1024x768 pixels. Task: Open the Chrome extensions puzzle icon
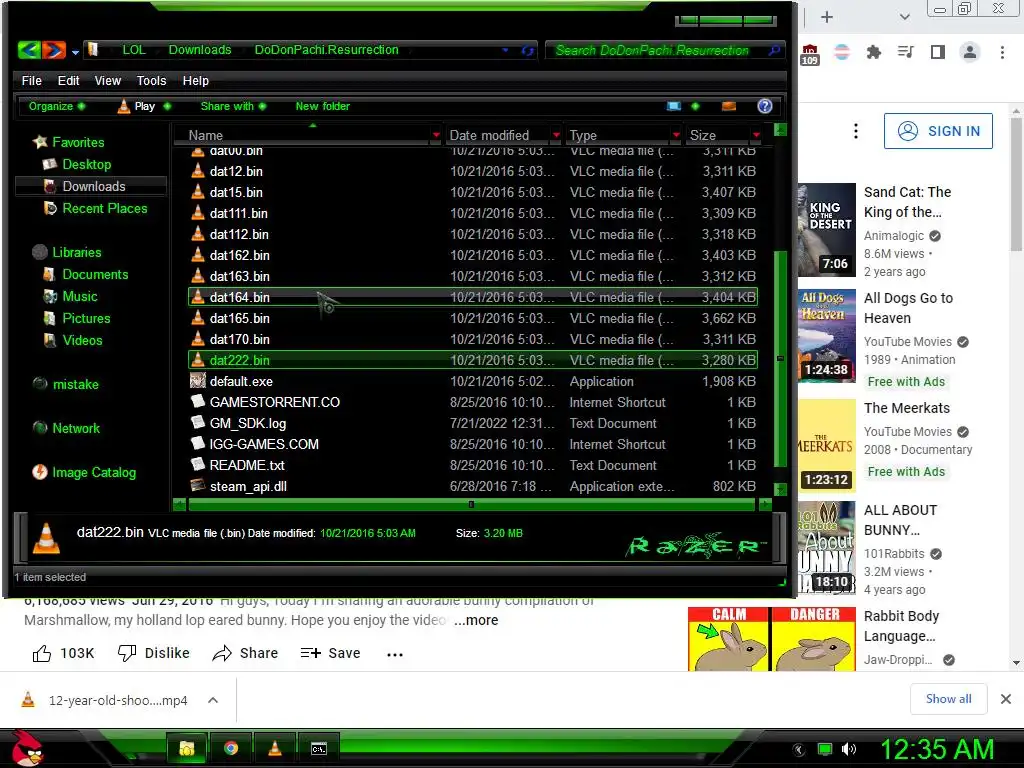873,52
